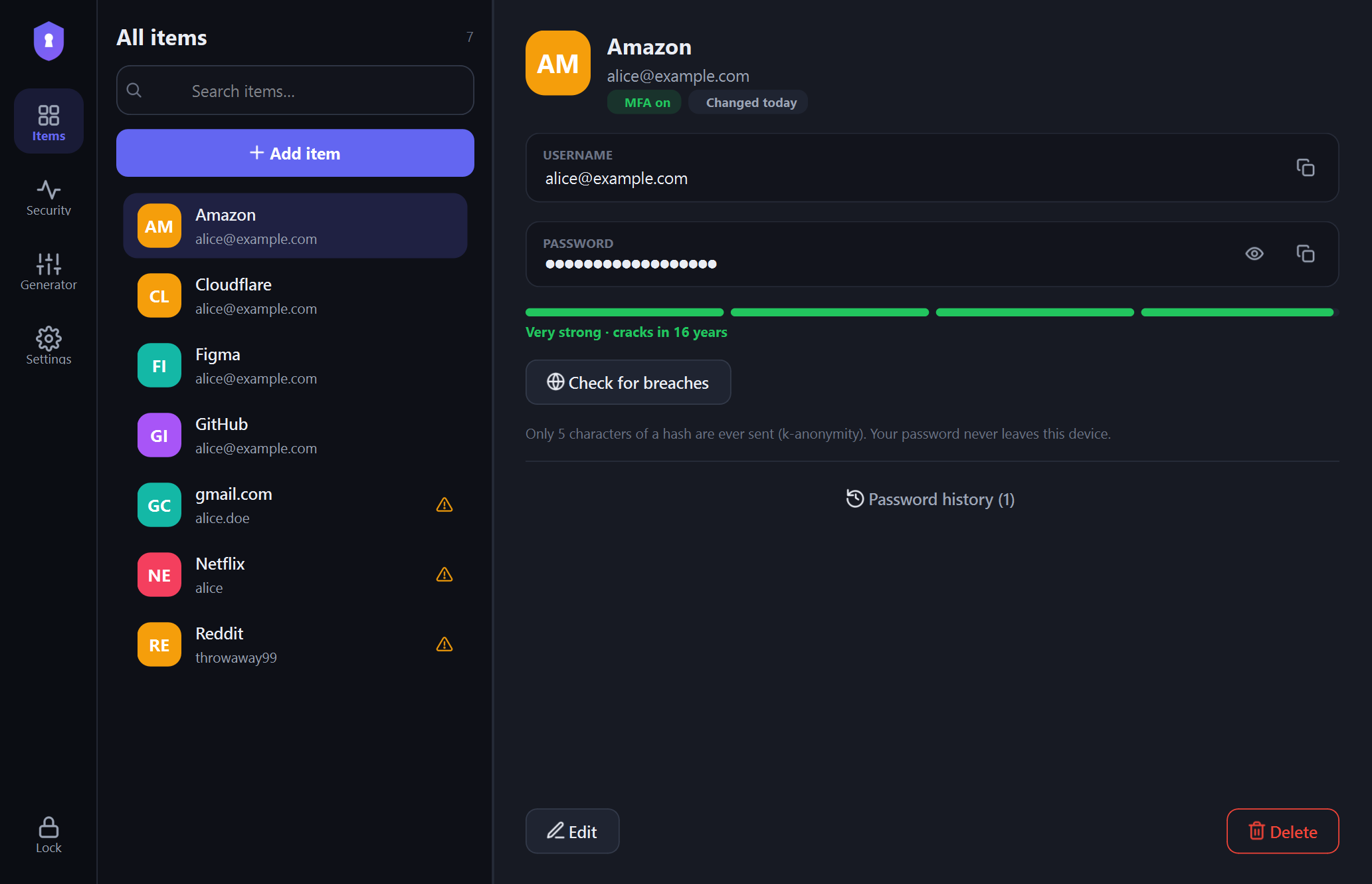Image resolution: width=1372 pixels, height=884 pixels.
Task: Click the warning icon on gmail.com row
Action: click(444, 505)
